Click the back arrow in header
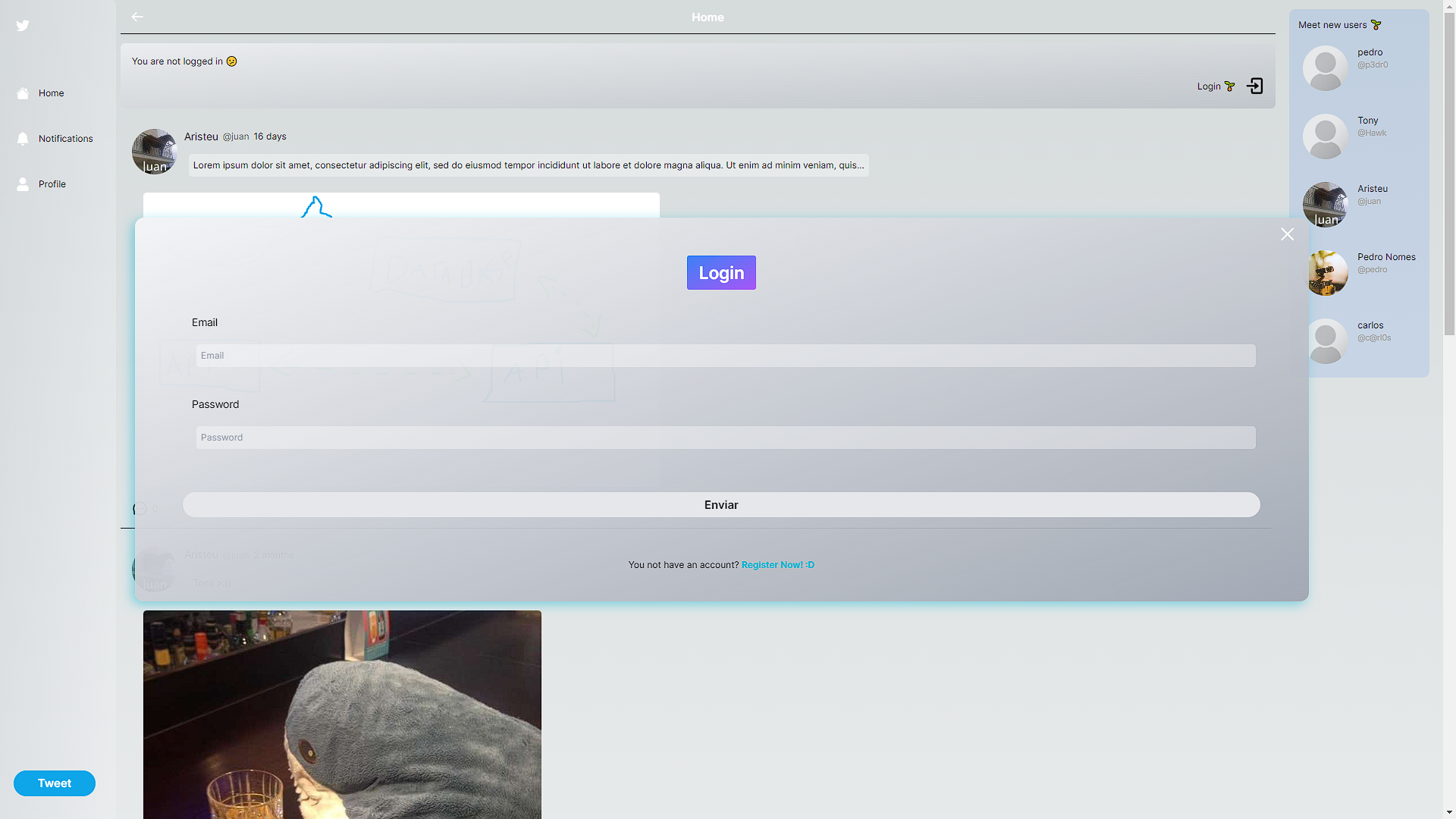Image resolution: width=1456 pixels, height=819 pixels. click(x=137, y=17)
